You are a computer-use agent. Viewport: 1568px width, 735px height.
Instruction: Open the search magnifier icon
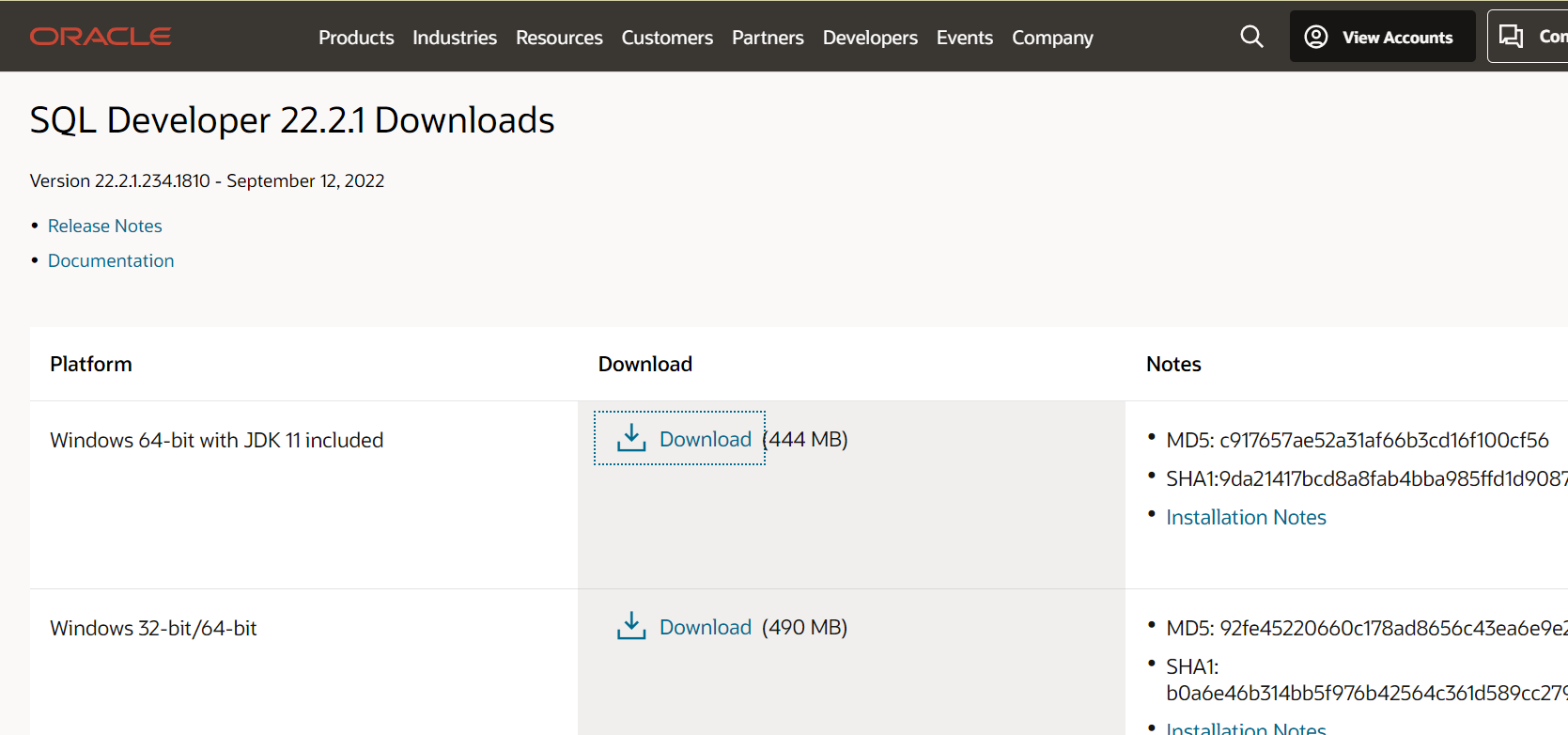(1251, 37)
